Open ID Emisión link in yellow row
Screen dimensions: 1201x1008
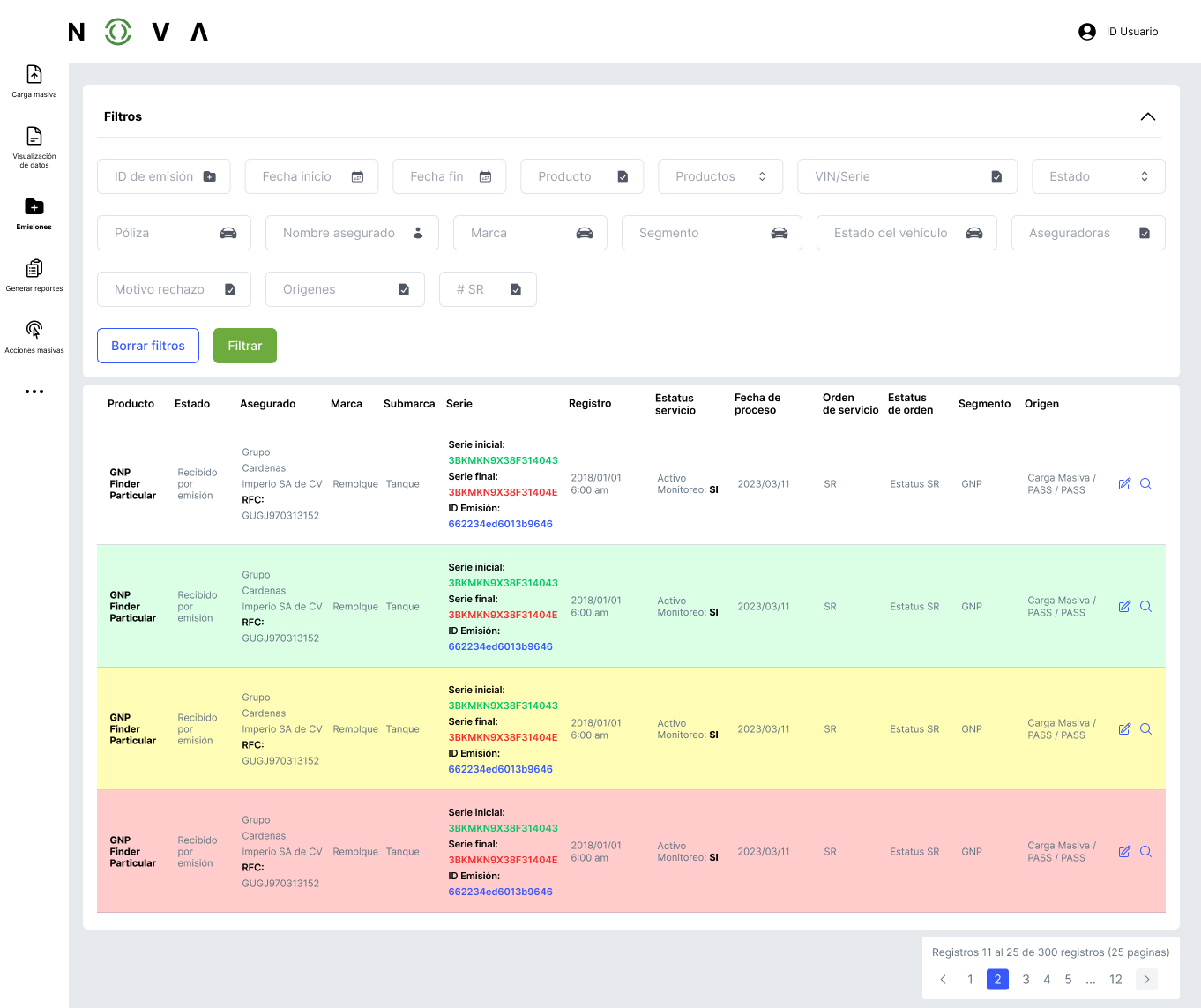coord(500,769)
